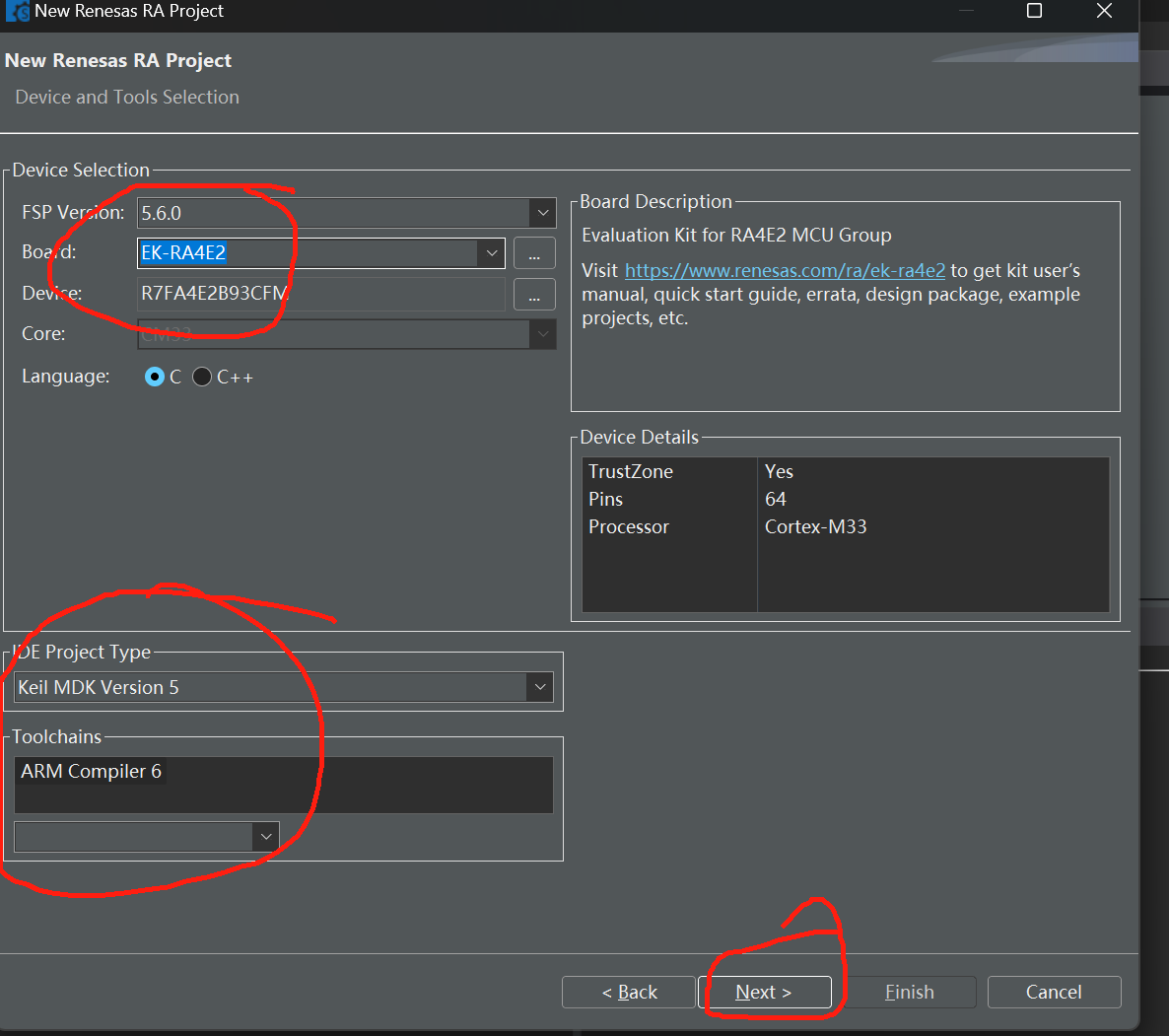The height and width of the screenshot is (1036, 1169).
Task: Maximize the New Renesas RA Project window
Action: 1034,11
